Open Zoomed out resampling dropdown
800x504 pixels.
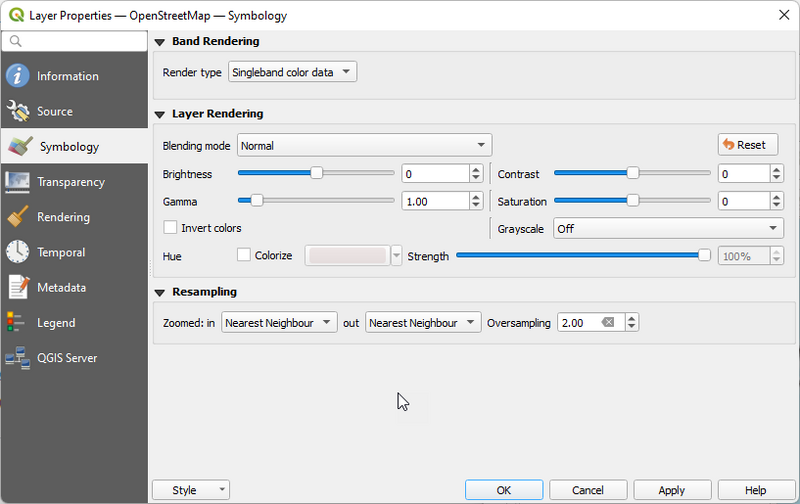[x=423, y=322]
